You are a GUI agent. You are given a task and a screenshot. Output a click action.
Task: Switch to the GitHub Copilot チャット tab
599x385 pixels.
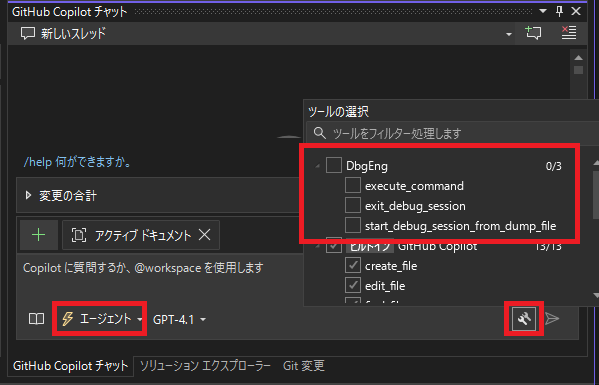tap(70, 366)
